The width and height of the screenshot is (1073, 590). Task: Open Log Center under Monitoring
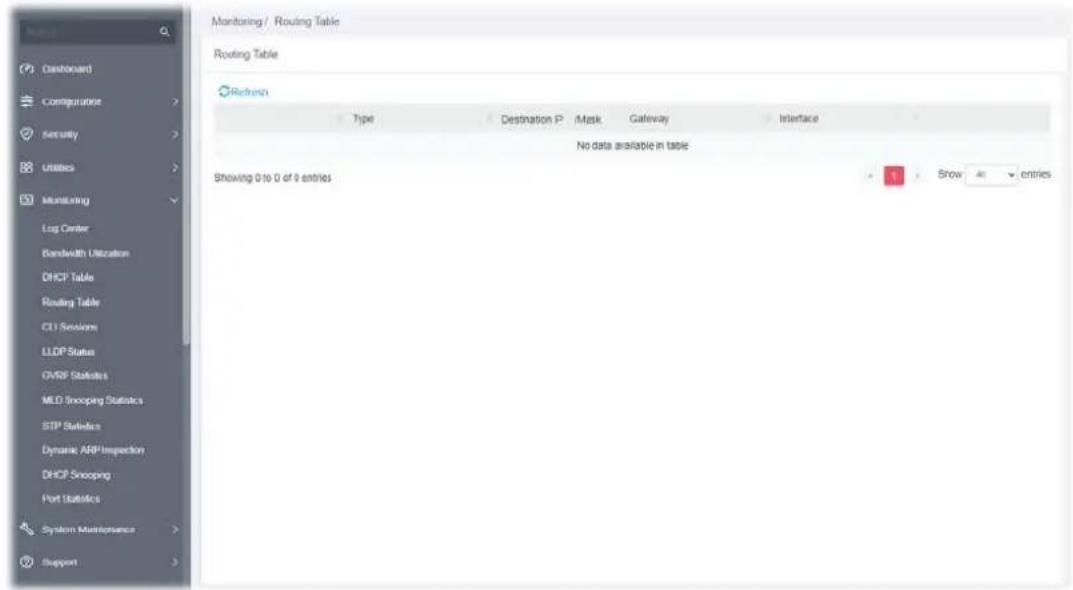(x=65, y=229)
